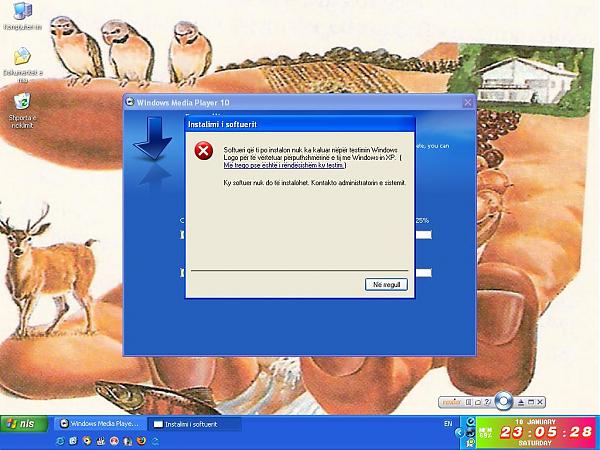Close the reader desktop widget
This screenshot has height=450, width=600.
coord(540,402)
